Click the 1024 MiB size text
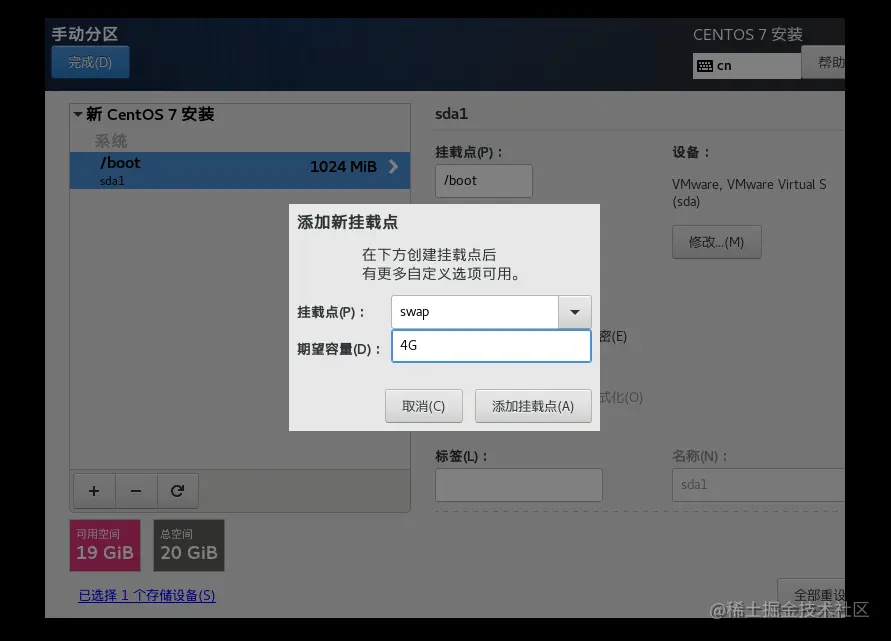Image resolution: width=891 pixels, height=641 pixels. point(343,167)
